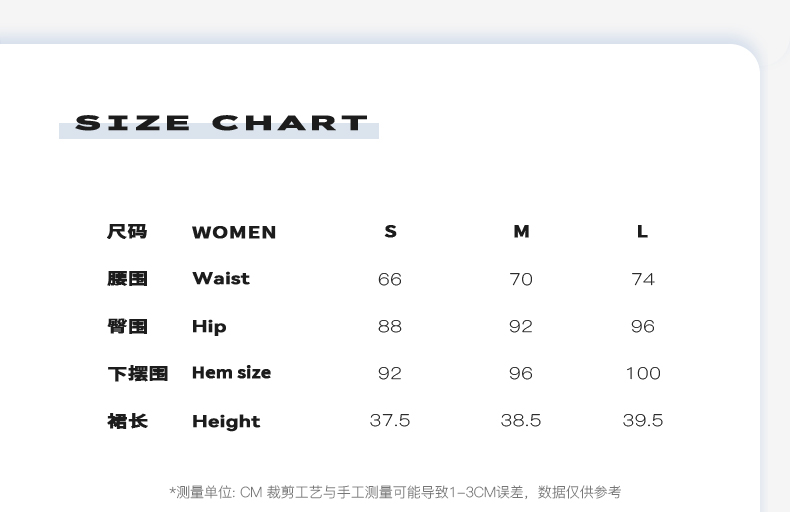Click the 下摆围 row label

pyautogui.click(x=138, y=373)
